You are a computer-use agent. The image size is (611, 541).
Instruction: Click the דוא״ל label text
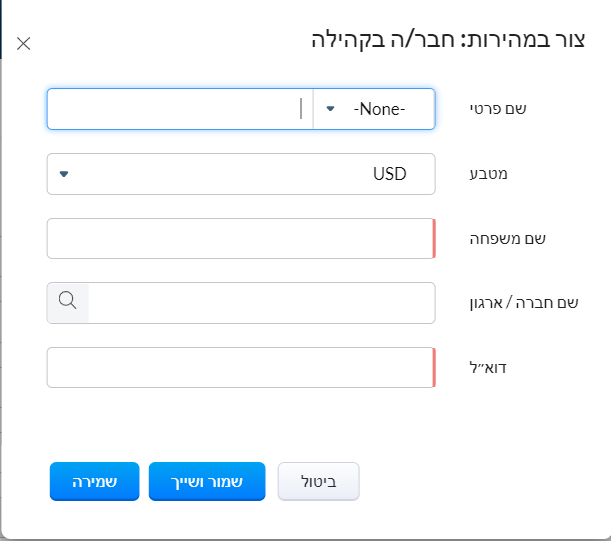click(488, 368)
